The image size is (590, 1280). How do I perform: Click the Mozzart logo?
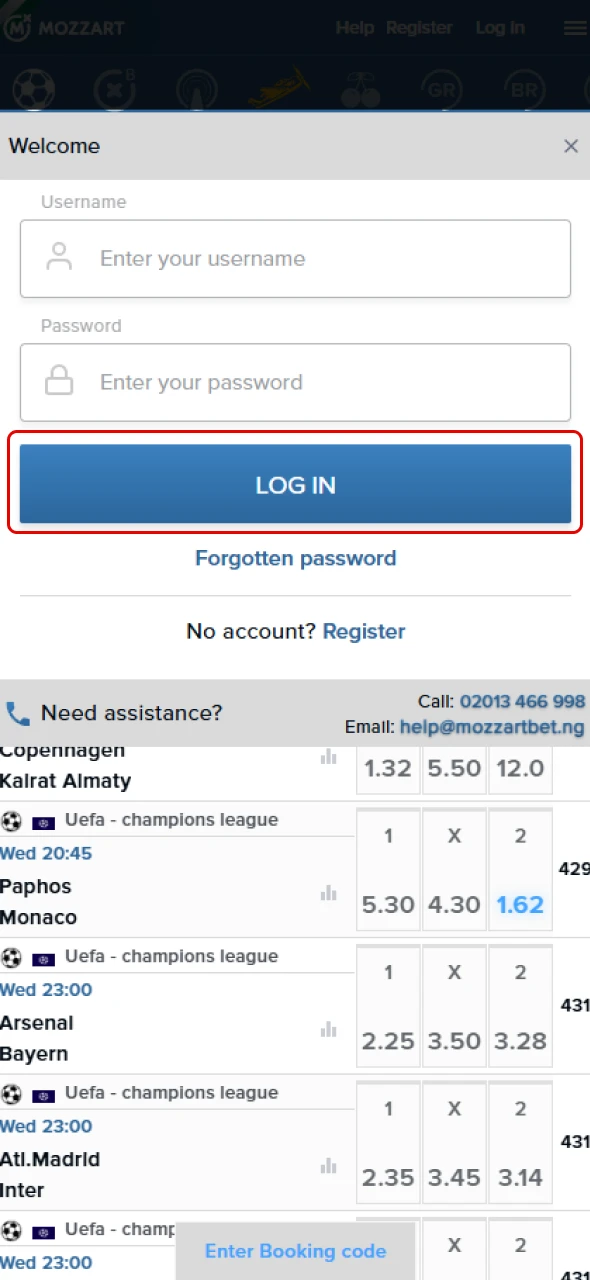[x=65, y=27]
